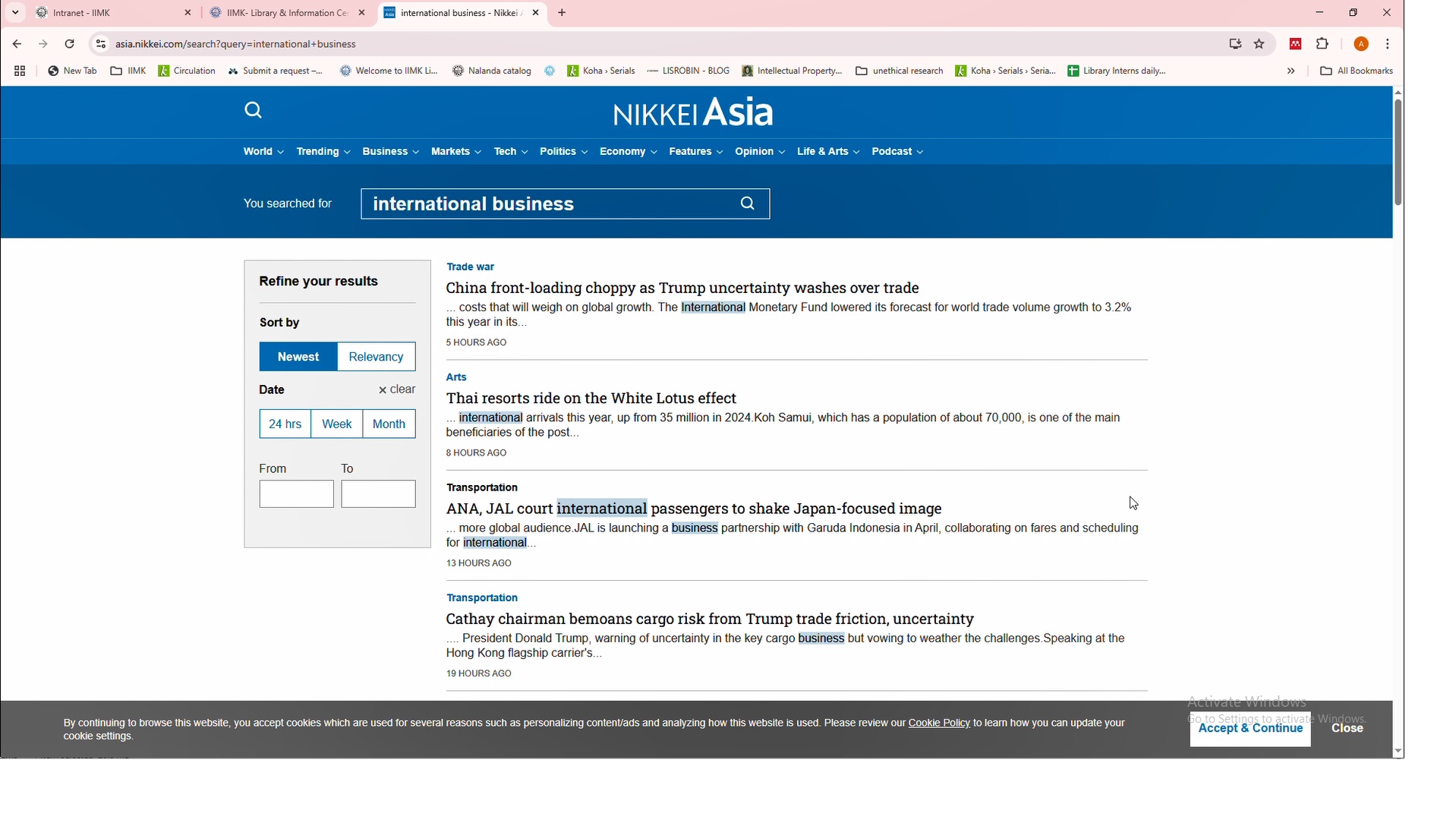Image resolution: width=1456 pixels, height=829 pixels.
Task: Click the From date input field
Action: tap(296, 495)
